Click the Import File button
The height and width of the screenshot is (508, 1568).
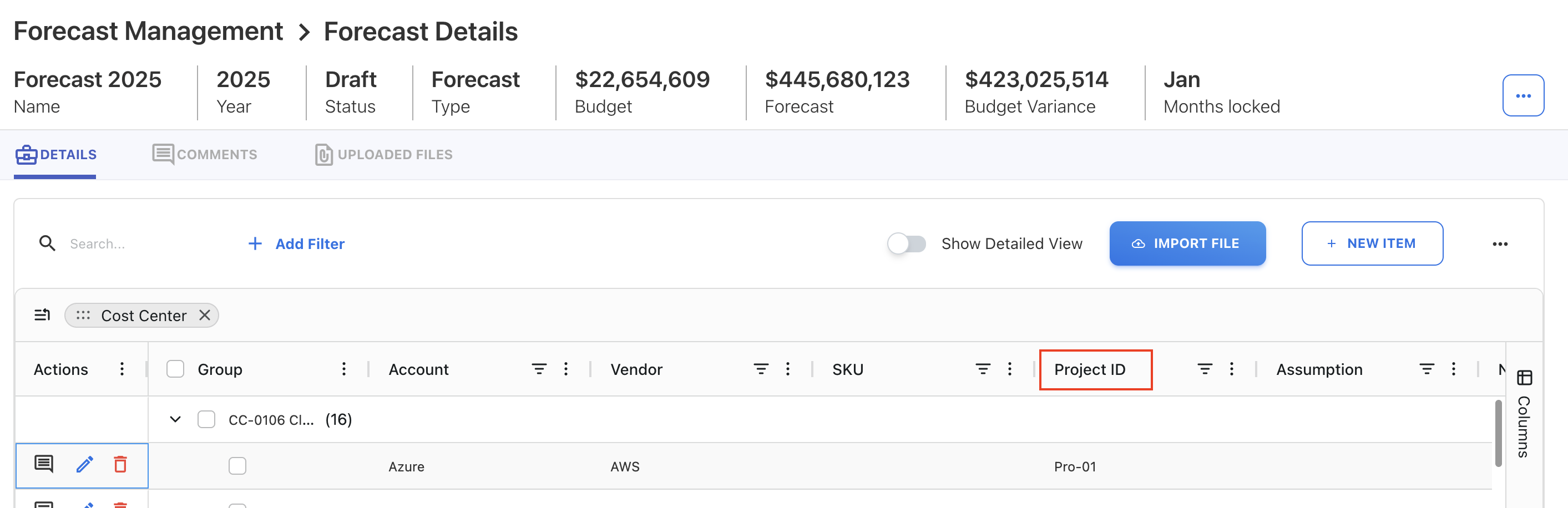tap(1187, 243)
